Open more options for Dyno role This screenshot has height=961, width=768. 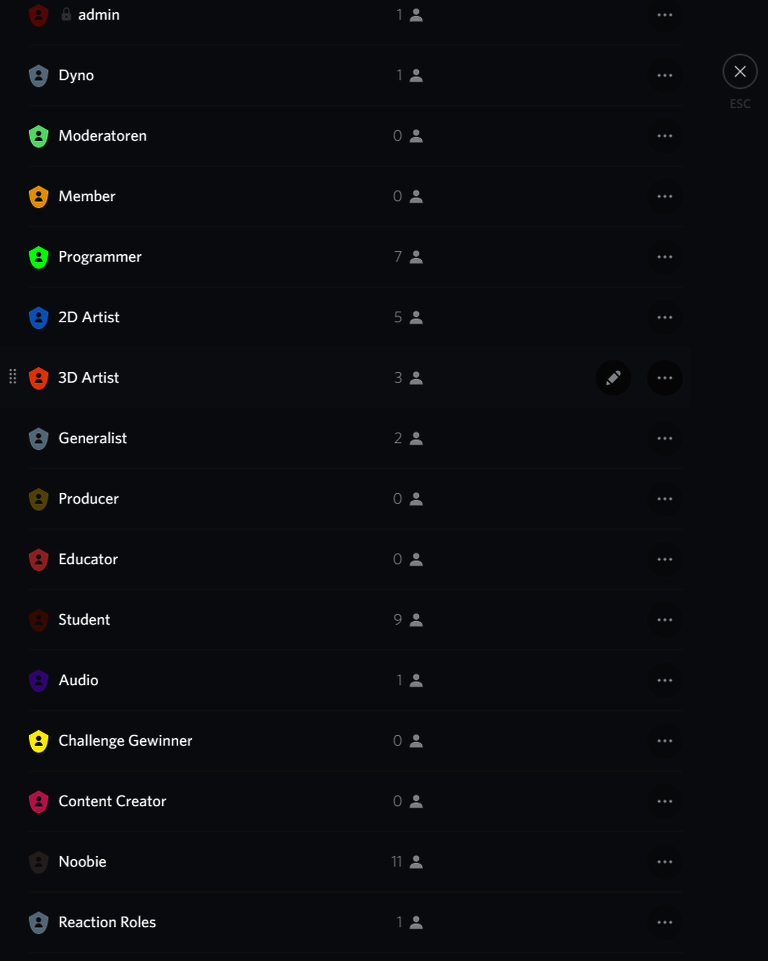(x=665, y=75)
